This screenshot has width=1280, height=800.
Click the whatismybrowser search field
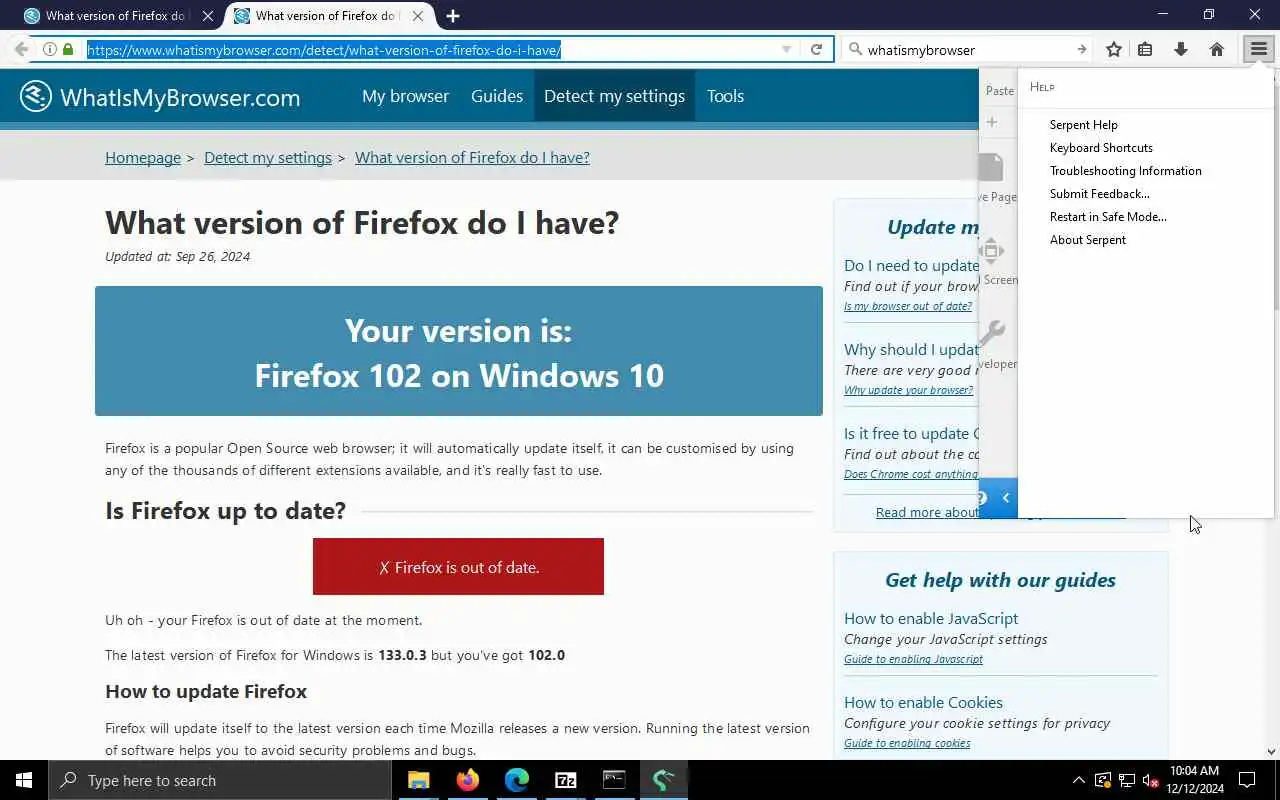point(966,49)
